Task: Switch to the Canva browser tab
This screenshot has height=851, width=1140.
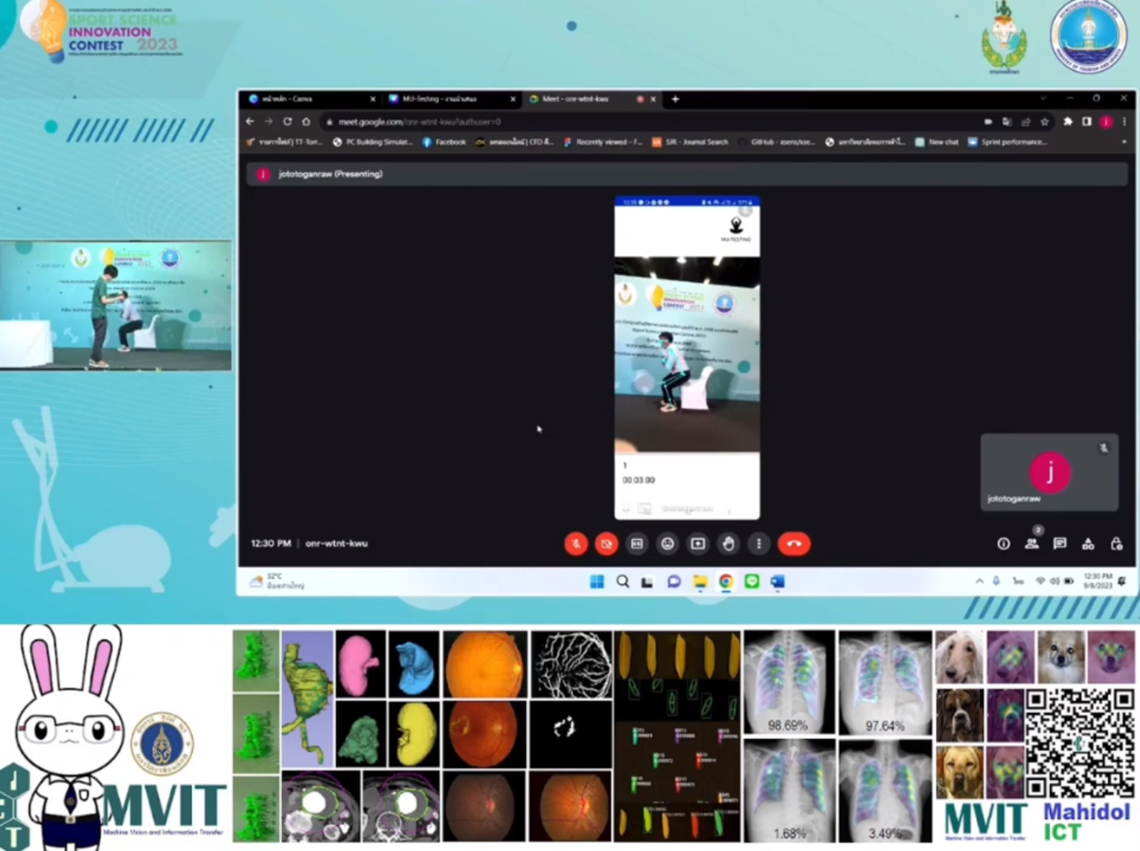Action: click(x=308, y=99)
